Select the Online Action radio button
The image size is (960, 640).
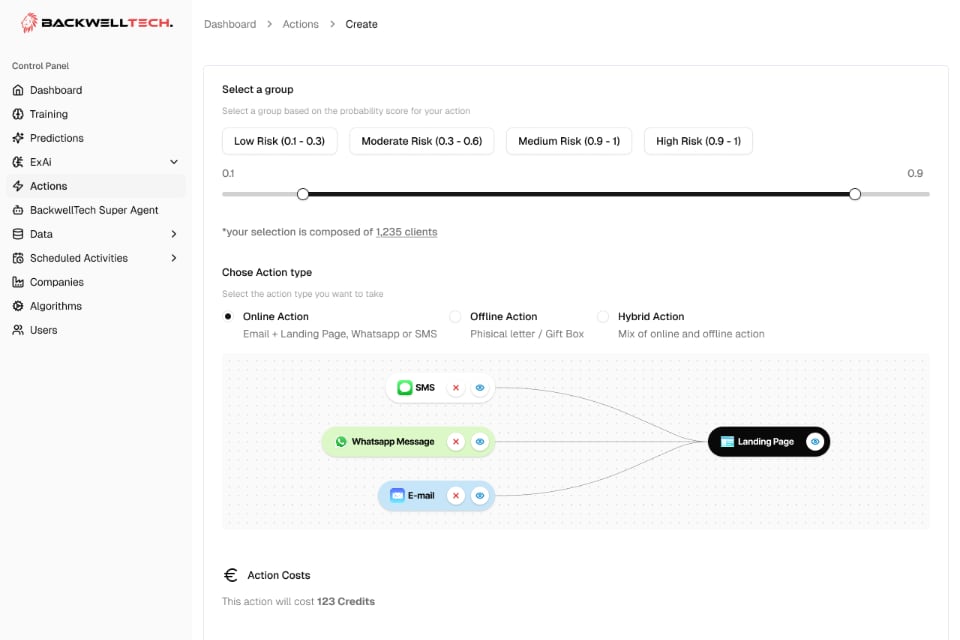[x=228, y=317]
